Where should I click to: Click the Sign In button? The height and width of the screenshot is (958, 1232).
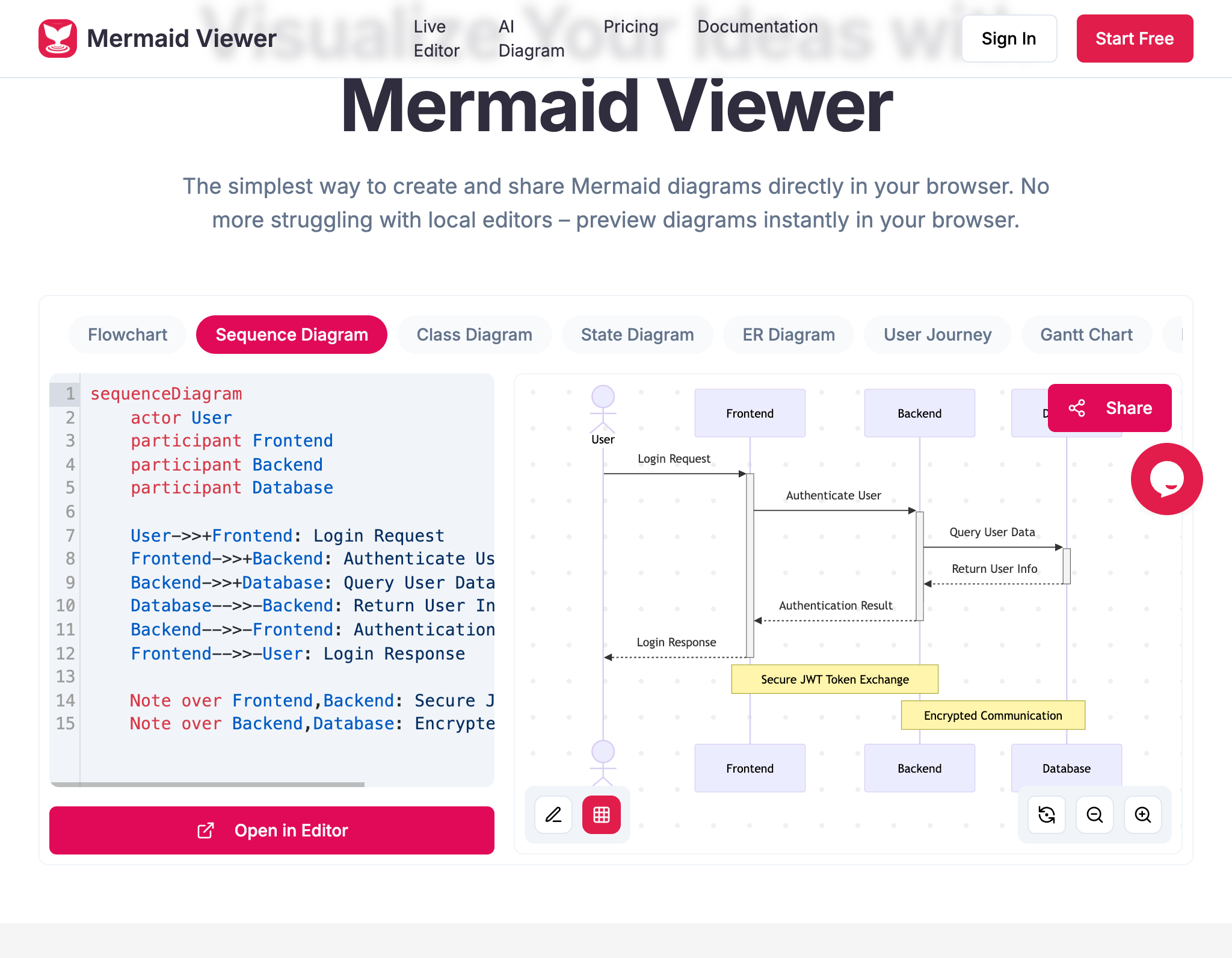[1008, 38]
